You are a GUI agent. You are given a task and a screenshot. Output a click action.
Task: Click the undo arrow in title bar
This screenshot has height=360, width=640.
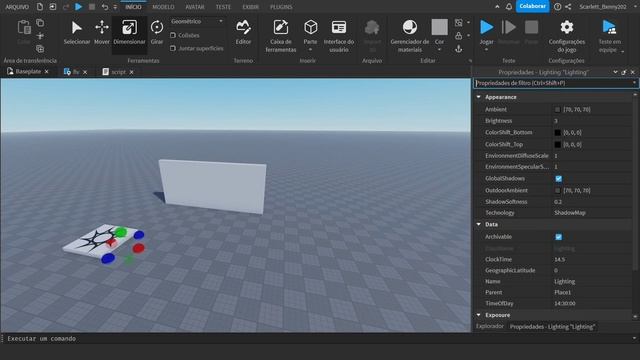[105, 7]
